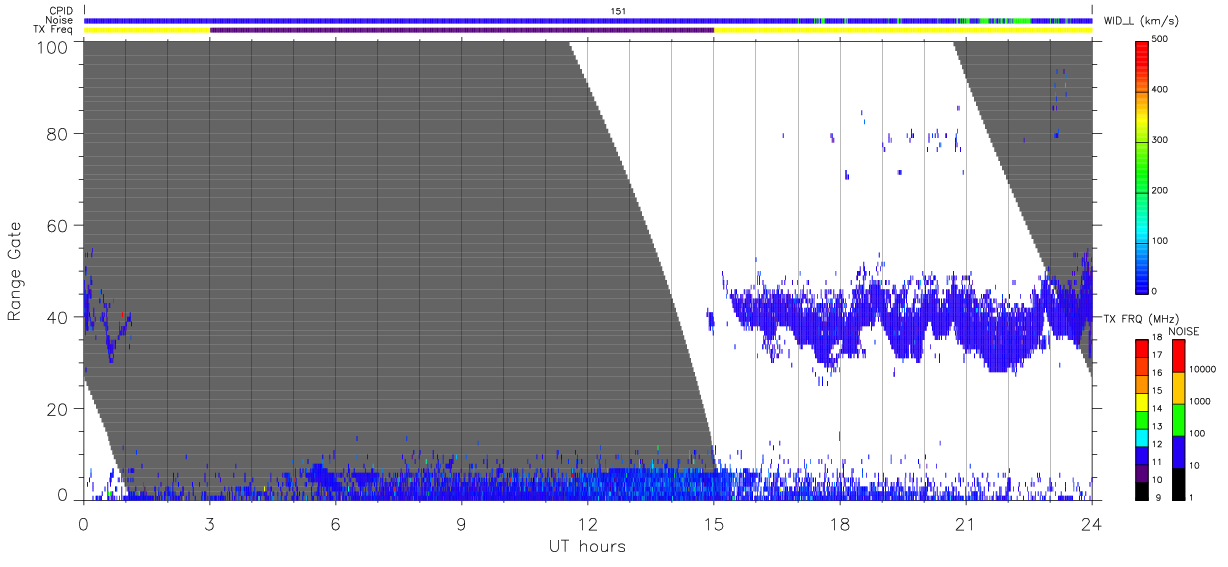Click the Range Gate axis title
This screenshot has width=1228, height=567.
pyautogui.click(x=15, y=271)
